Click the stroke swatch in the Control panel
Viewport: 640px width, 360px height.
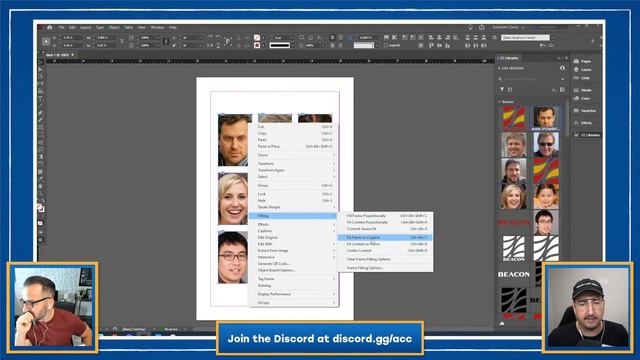(257, 45)
